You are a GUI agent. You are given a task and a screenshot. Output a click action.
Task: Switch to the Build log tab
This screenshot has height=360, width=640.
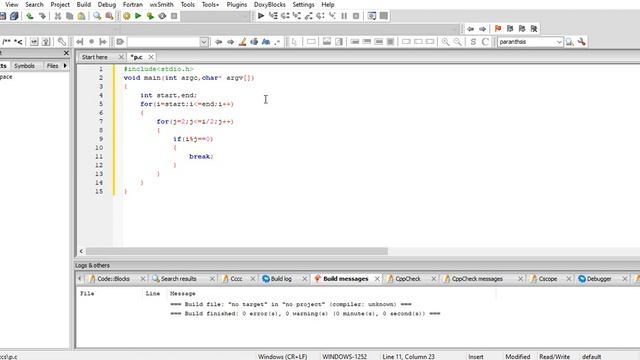(x=281, y=279)
